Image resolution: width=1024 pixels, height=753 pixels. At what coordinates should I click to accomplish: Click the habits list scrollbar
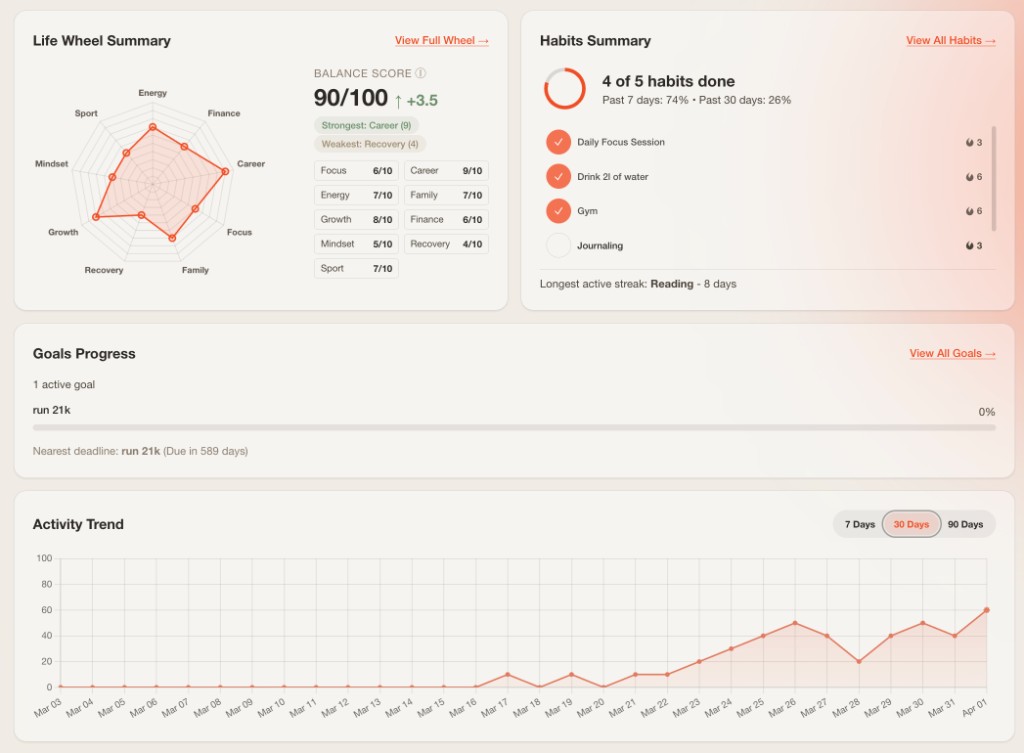click(x=993, y=180)
